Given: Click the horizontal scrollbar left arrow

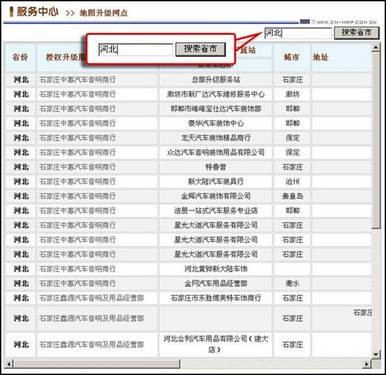Looking at the screenshot, I should [9, 363].
